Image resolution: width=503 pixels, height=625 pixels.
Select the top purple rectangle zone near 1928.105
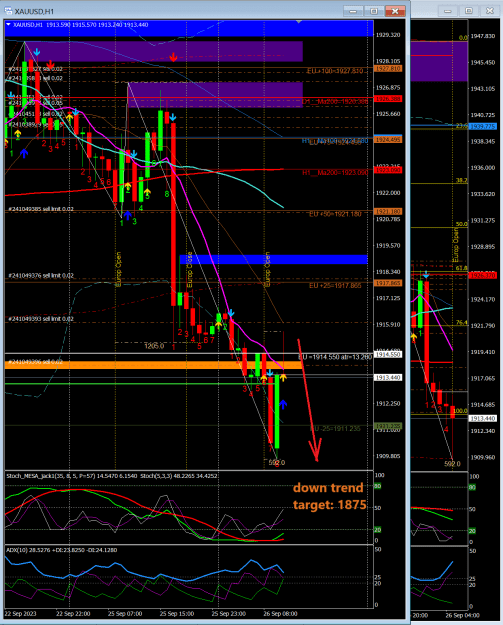tap(163, 51)
